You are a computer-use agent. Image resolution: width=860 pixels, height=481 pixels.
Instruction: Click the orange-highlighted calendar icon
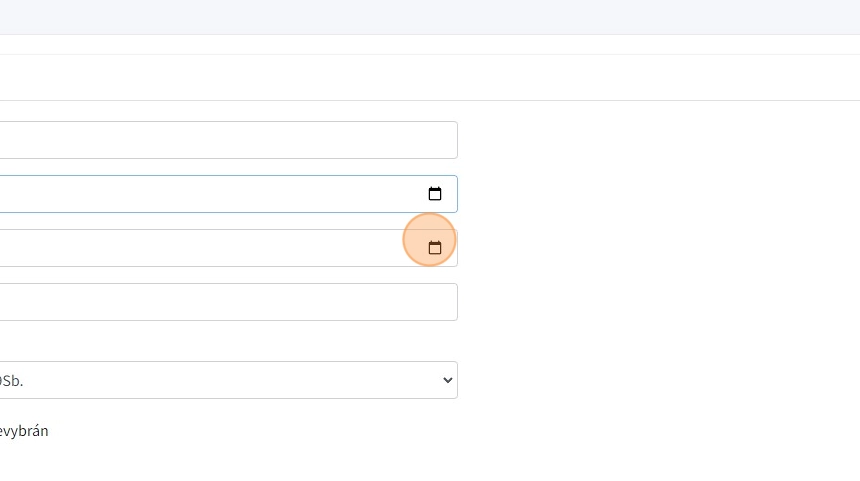point(435,248)
